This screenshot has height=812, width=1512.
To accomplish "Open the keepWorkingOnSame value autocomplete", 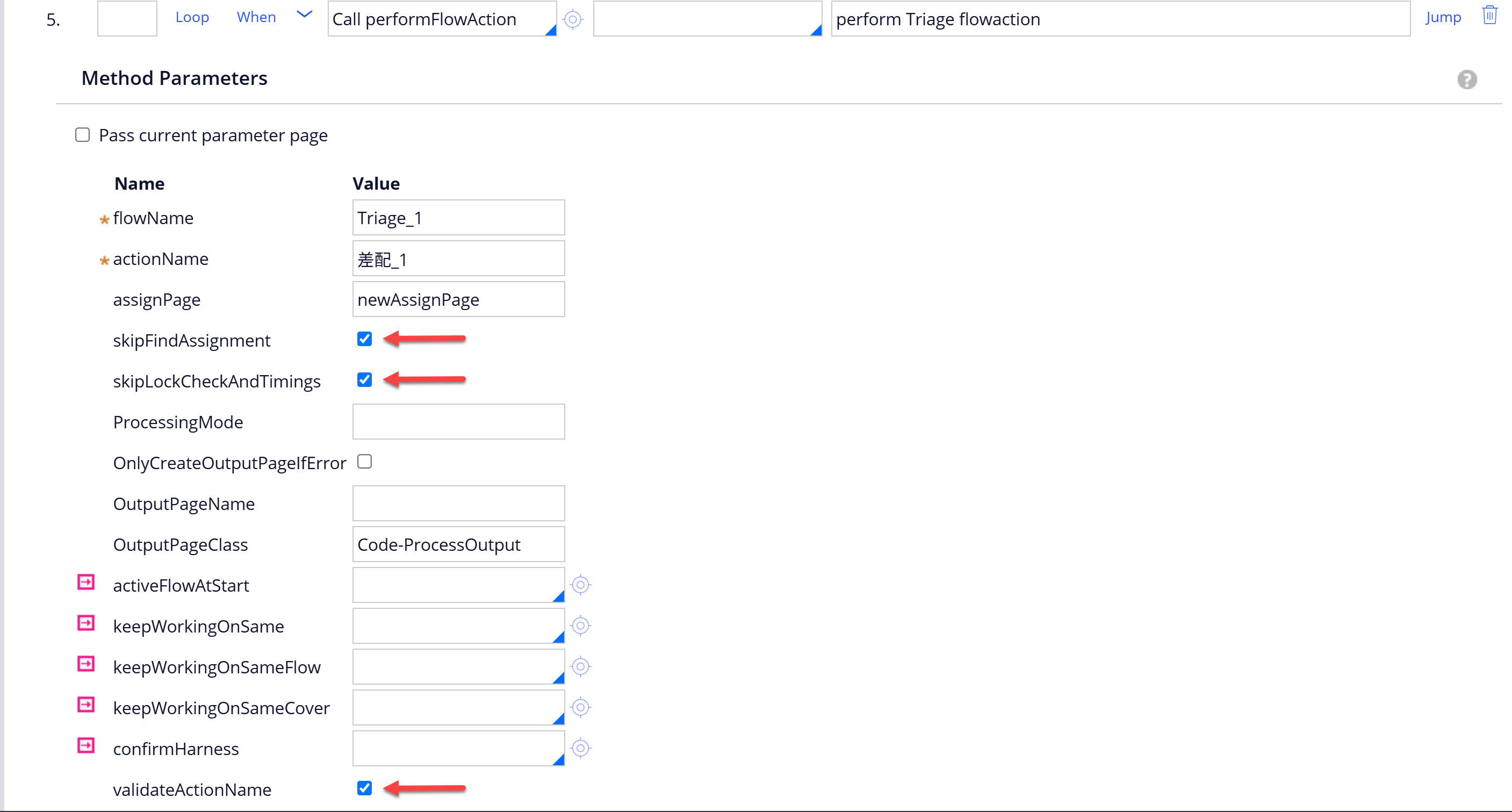I will coord(458,626).
